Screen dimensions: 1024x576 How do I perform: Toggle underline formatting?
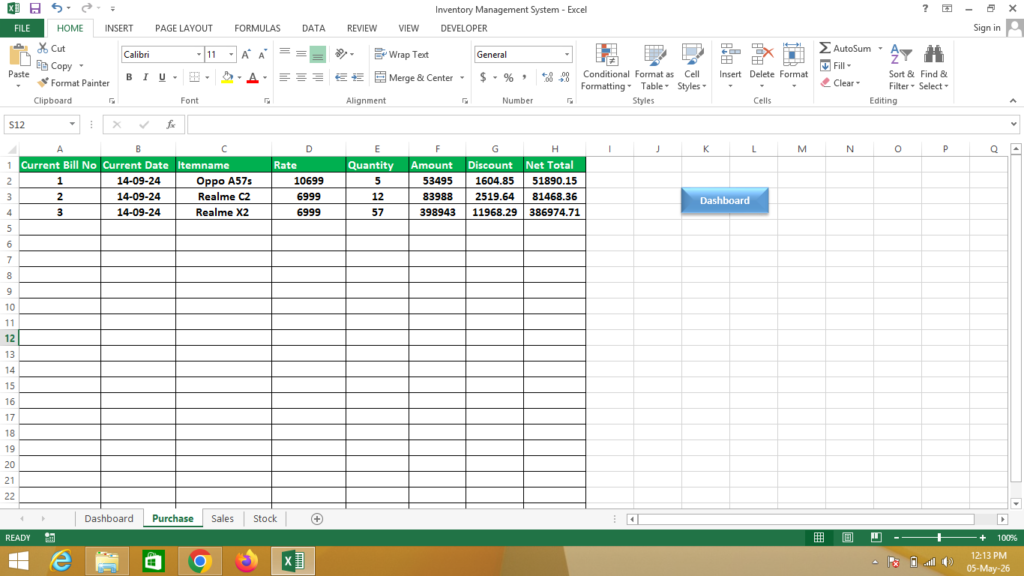[x=162, y=77]
